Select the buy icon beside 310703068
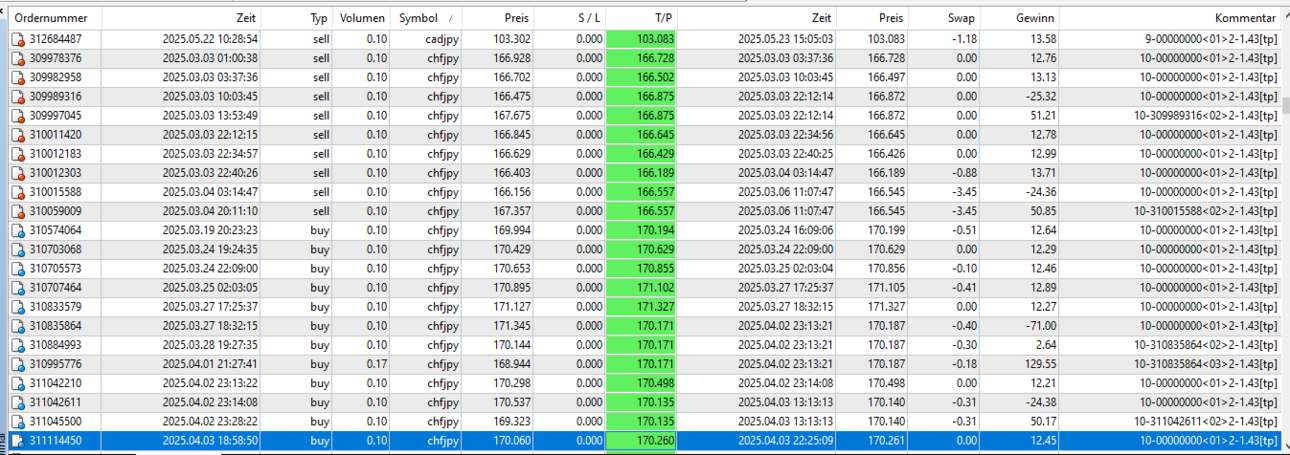This screenshot has height=455, width=1290. (x=17, y=249)
